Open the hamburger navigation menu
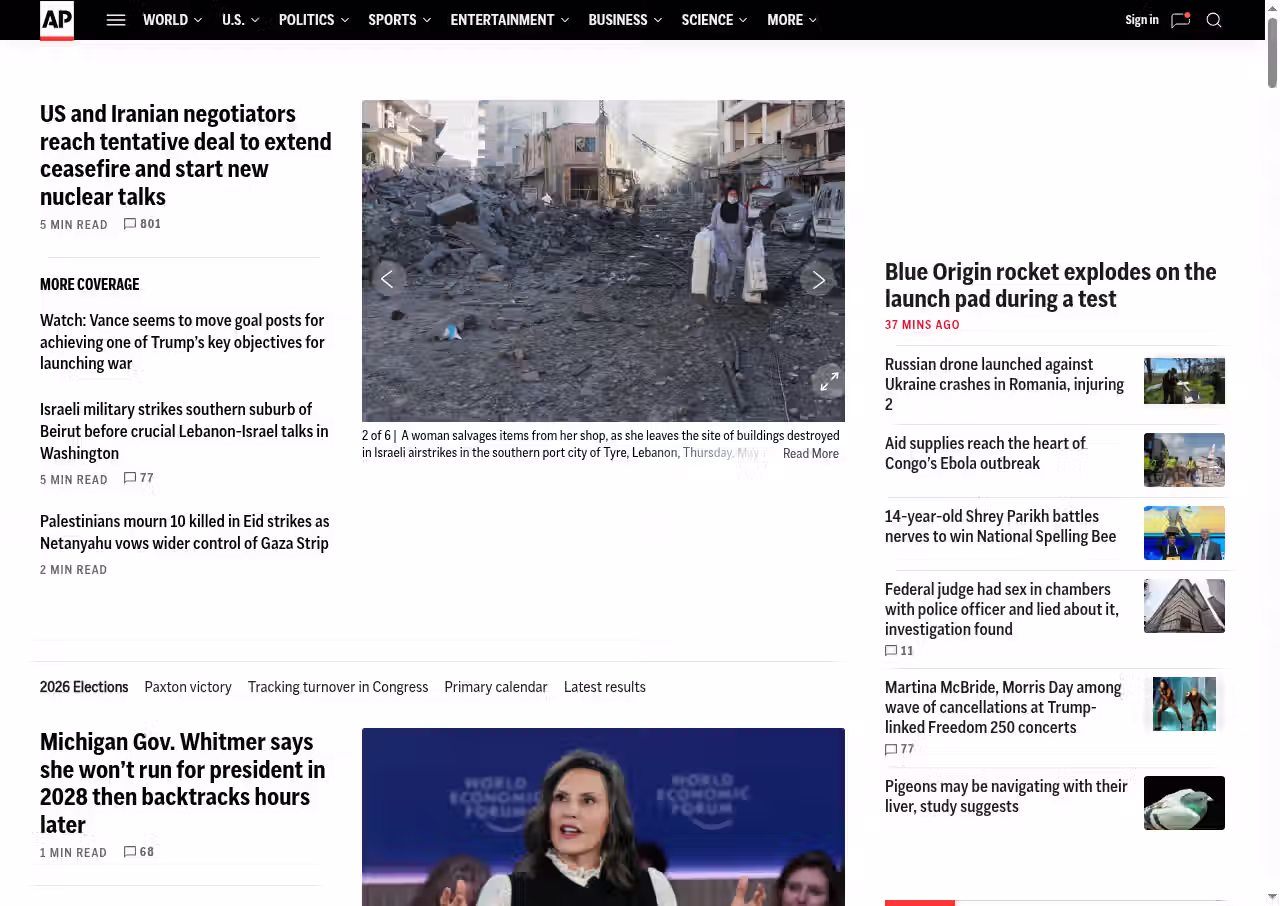1280x906 pixels. tap(116, 20)
